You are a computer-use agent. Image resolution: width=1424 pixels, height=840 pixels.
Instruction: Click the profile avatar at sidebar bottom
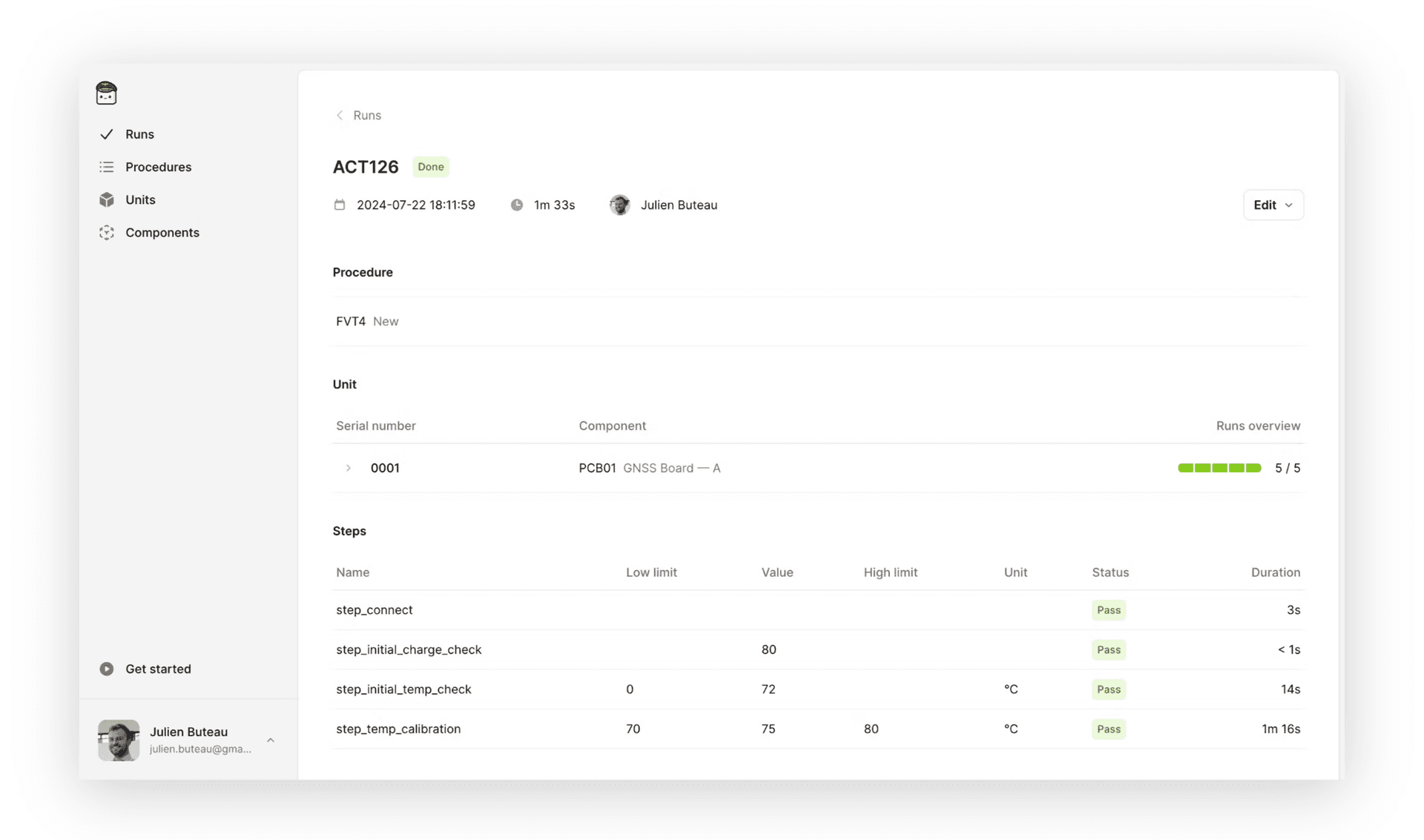[118, 740]
